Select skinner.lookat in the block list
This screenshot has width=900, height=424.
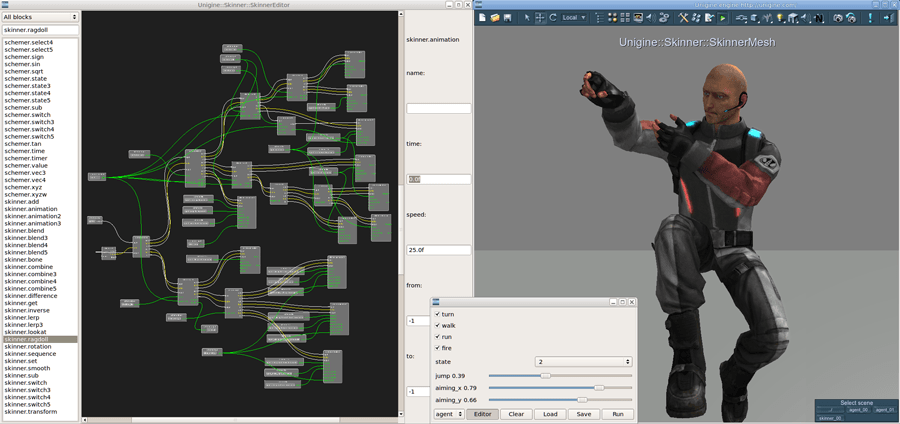[26, 332]
